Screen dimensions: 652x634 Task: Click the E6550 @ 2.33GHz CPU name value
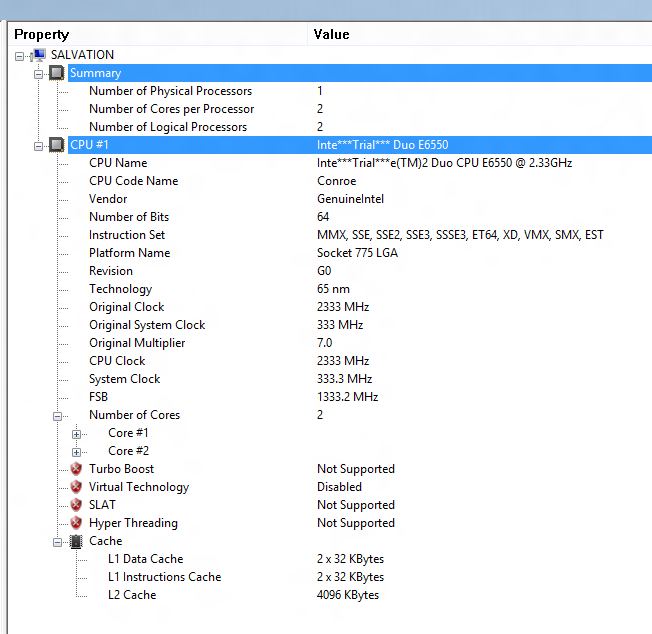444,163
